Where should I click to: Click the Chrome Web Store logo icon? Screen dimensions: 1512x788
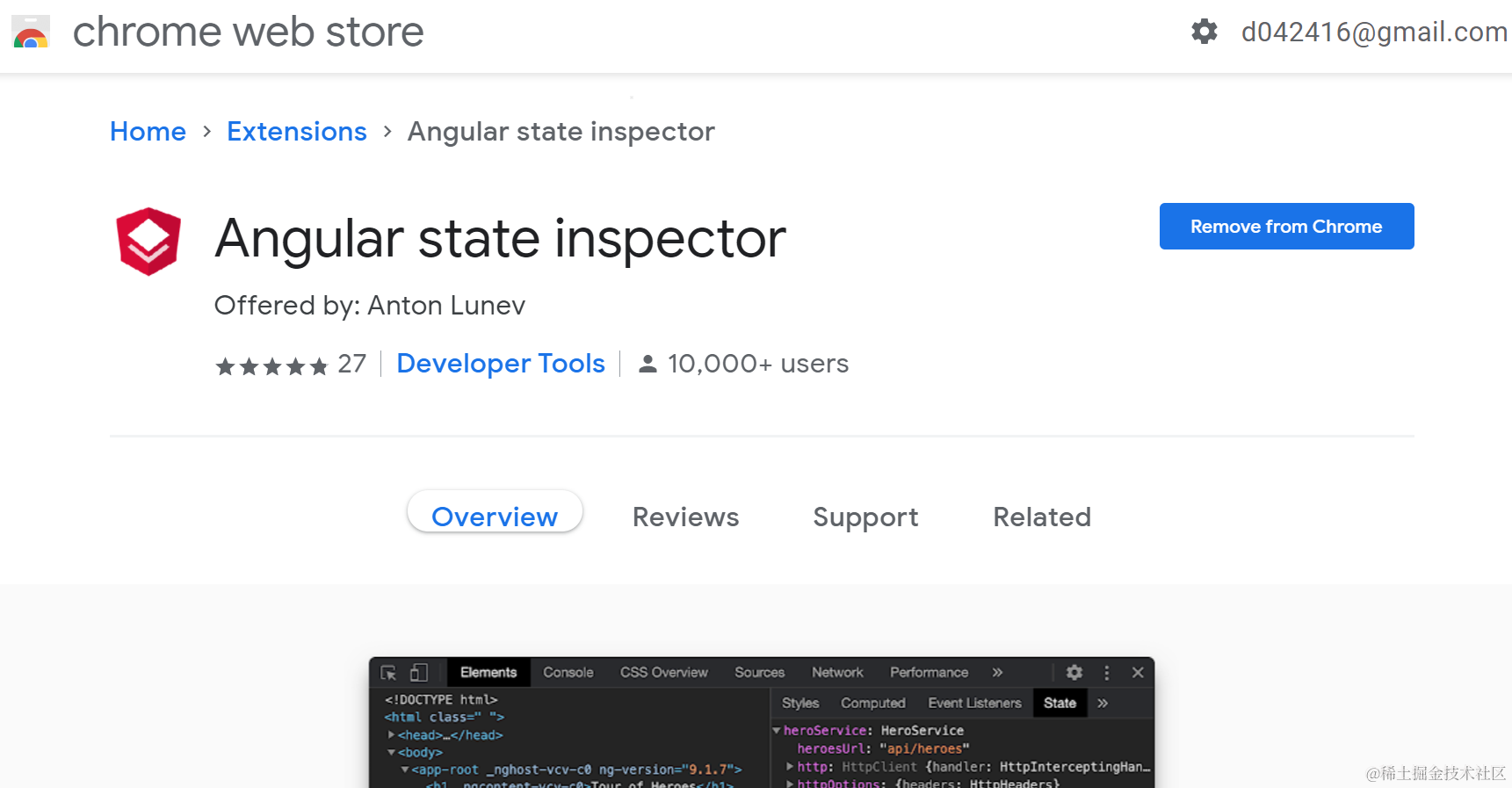point(31,32)
